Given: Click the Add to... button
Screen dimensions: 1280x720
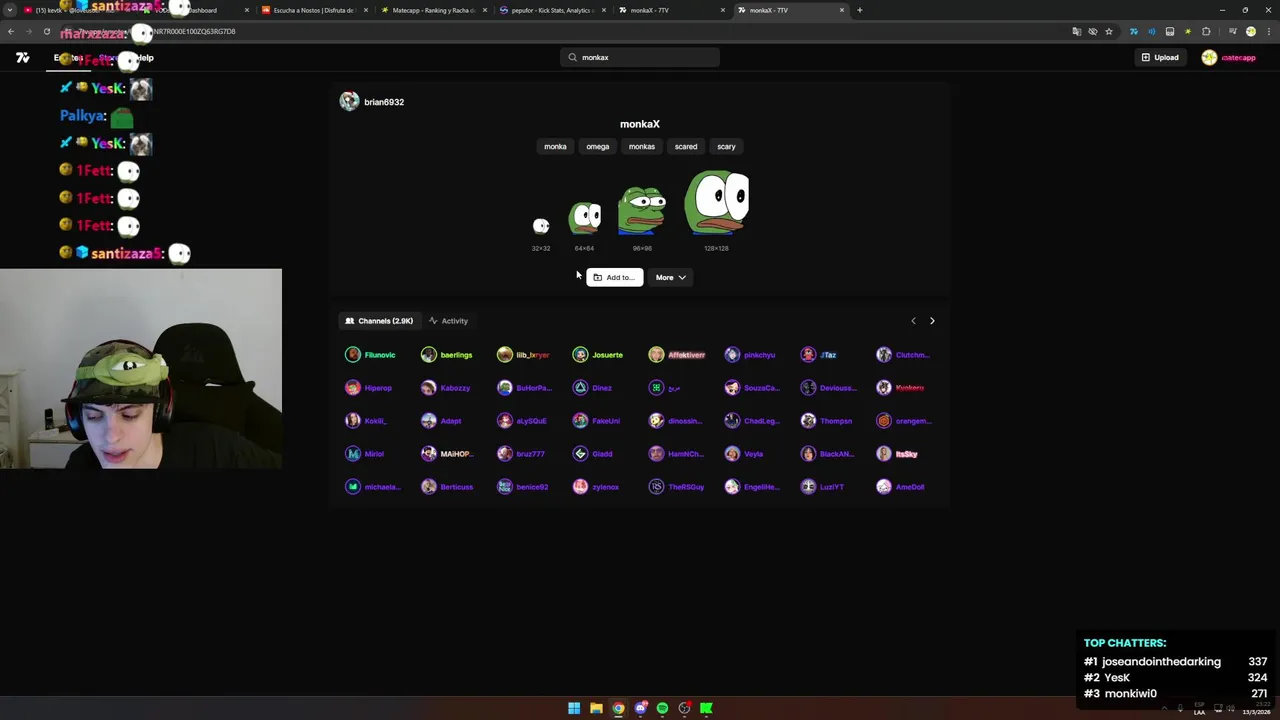Looking at the screenshot, I should [614, 277].
